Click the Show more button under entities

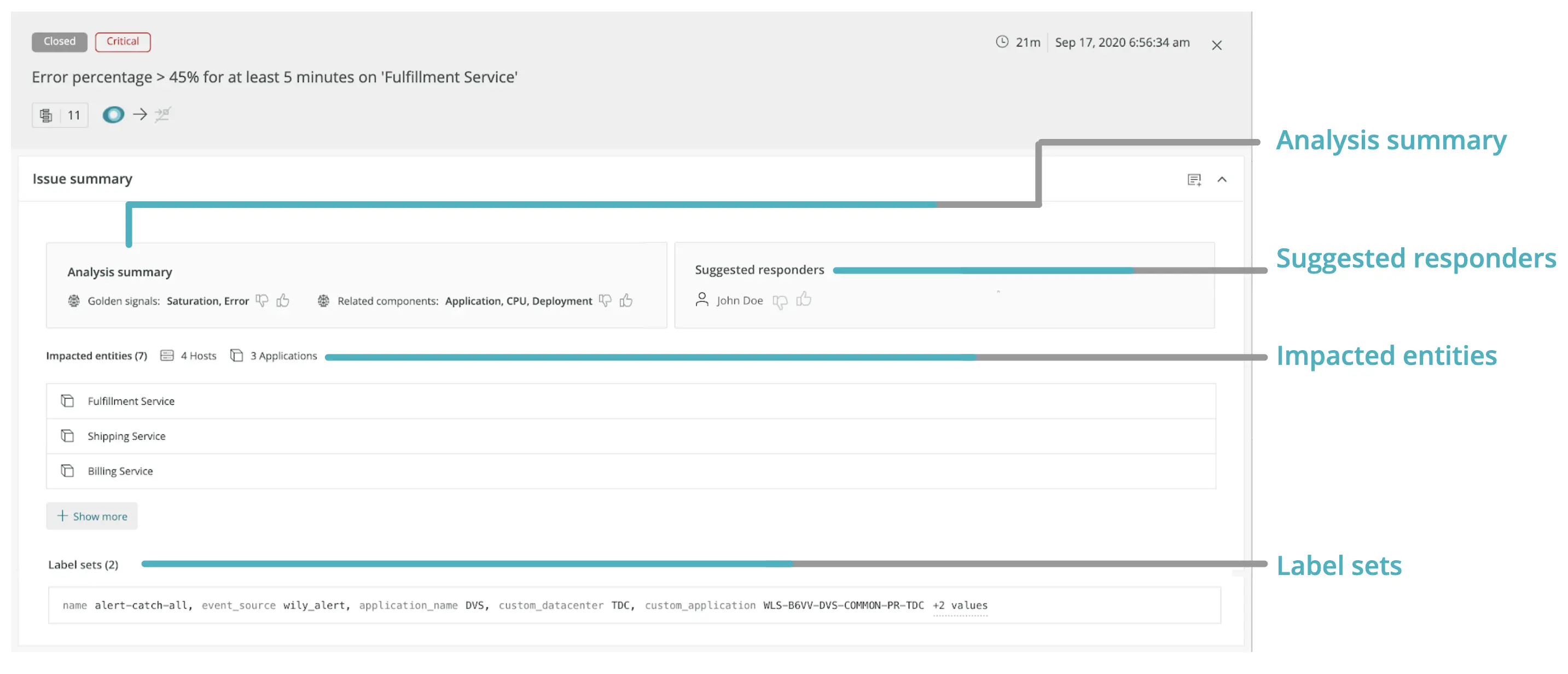[91, 516]
